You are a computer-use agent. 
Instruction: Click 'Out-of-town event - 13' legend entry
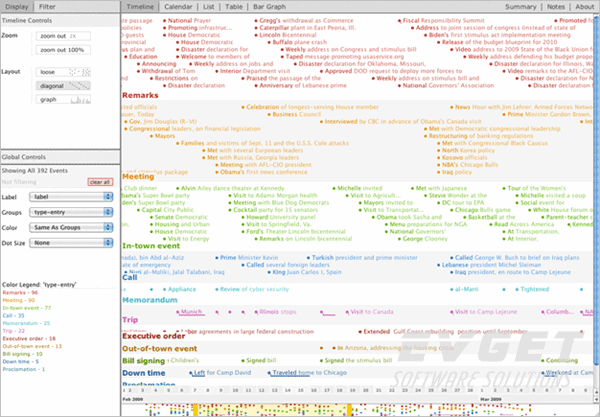coord(32,346)
